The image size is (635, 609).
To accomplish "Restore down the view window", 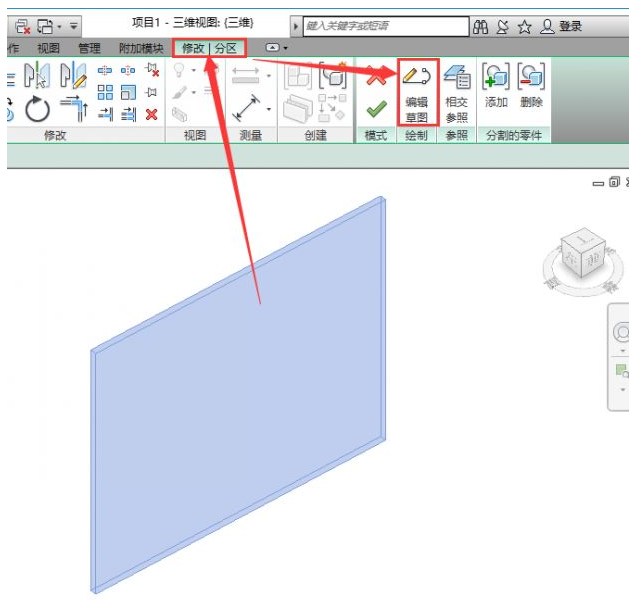I will point(614,182).
